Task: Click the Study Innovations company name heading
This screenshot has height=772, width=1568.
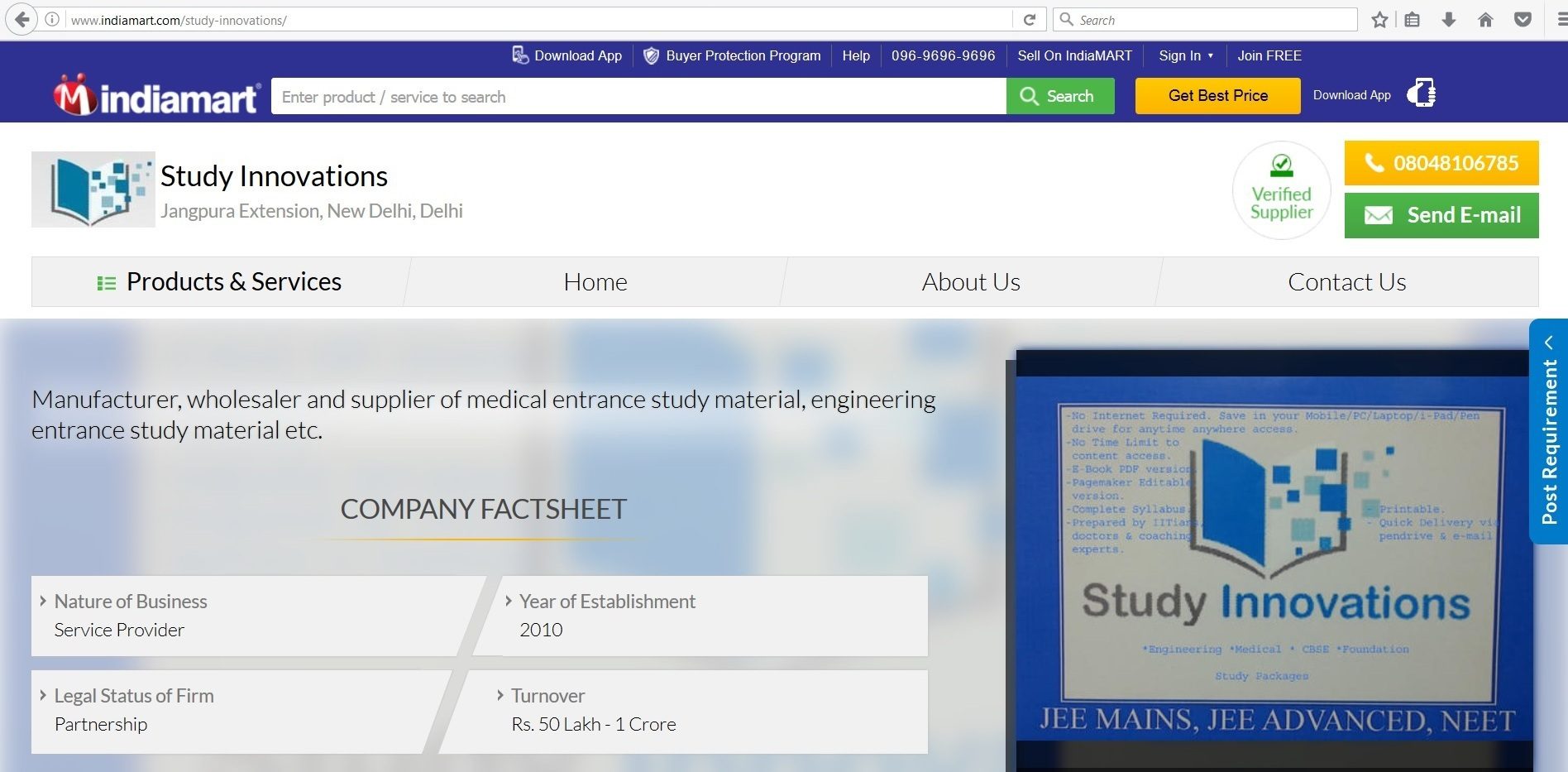Action: click(x=274, y=175)
